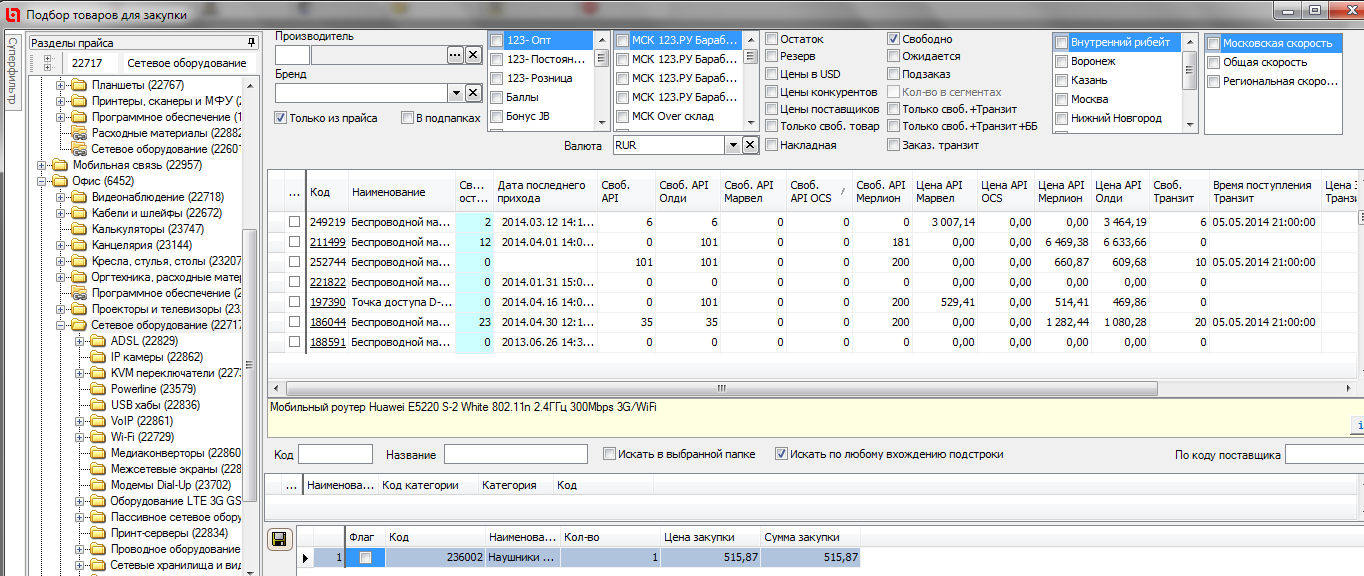The image size is (1364, 576).
Task: Open product code link 188591
Action: point(327,342)
